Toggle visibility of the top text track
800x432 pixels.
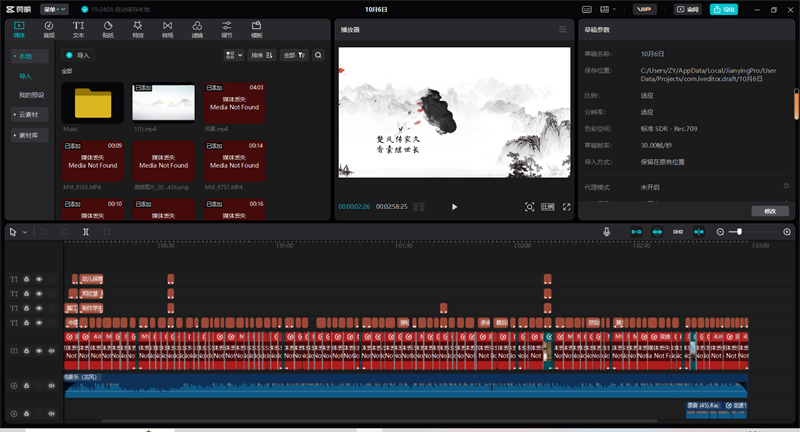pyautogui.click(x=39, y=279)
